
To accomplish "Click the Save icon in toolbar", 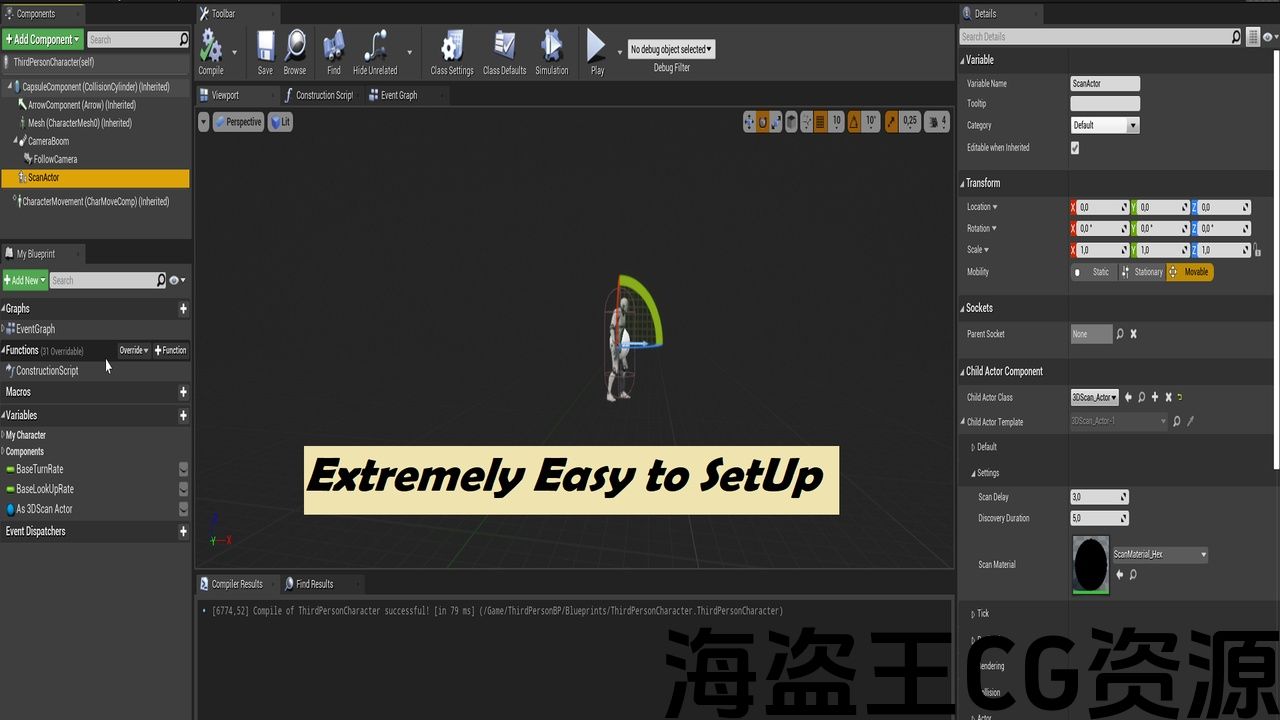I will [265, 48].
